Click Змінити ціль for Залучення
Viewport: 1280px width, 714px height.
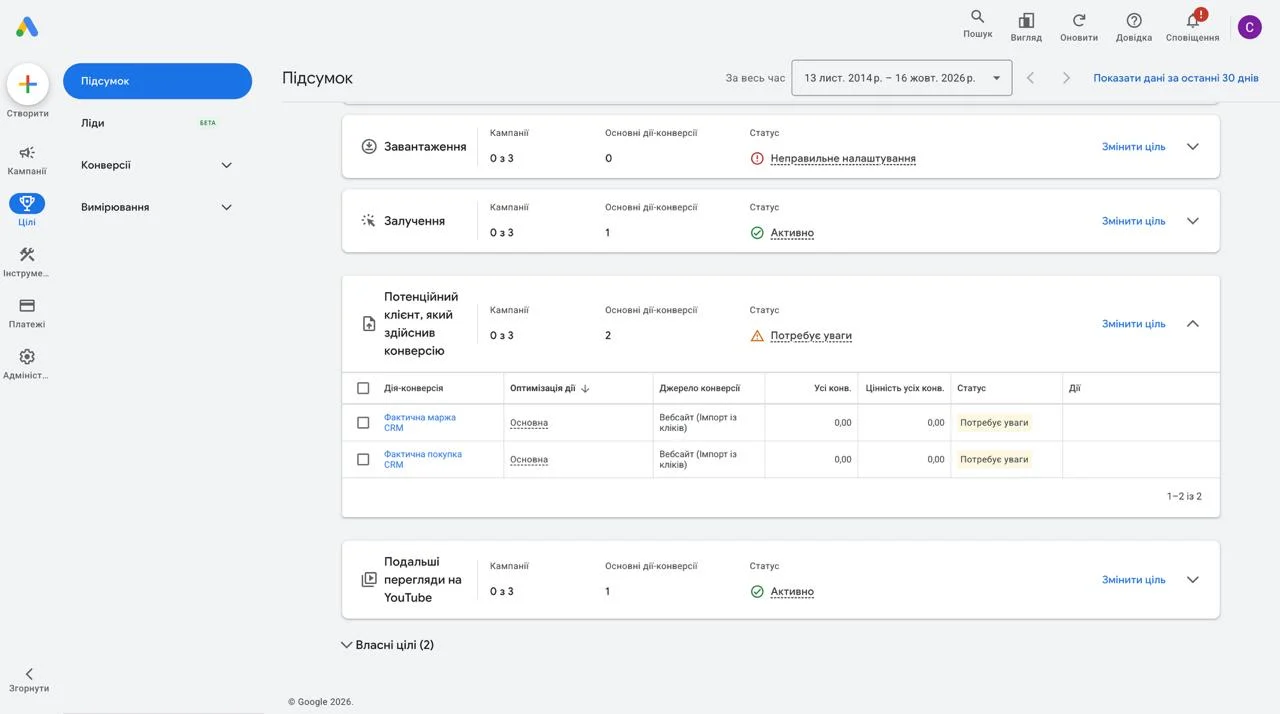coord(1134,221)
